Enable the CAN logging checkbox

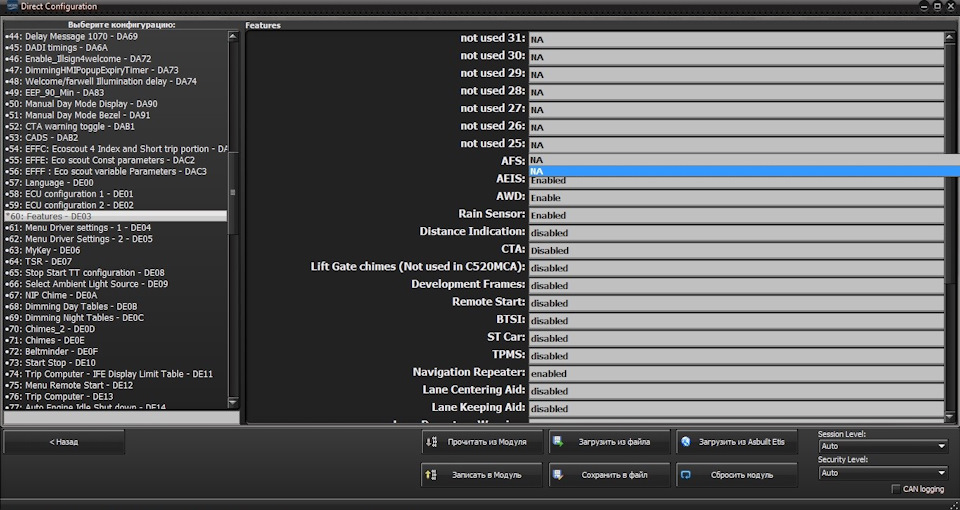pos(896,489)
